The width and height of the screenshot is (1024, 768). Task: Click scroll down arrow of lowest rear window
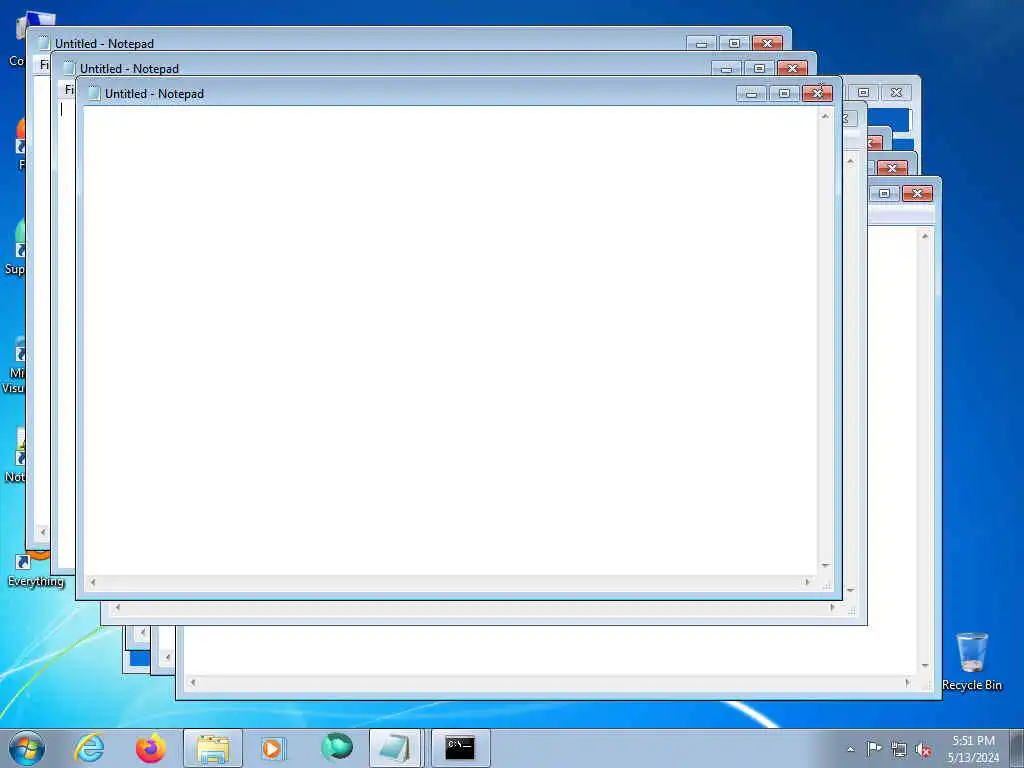925,665
